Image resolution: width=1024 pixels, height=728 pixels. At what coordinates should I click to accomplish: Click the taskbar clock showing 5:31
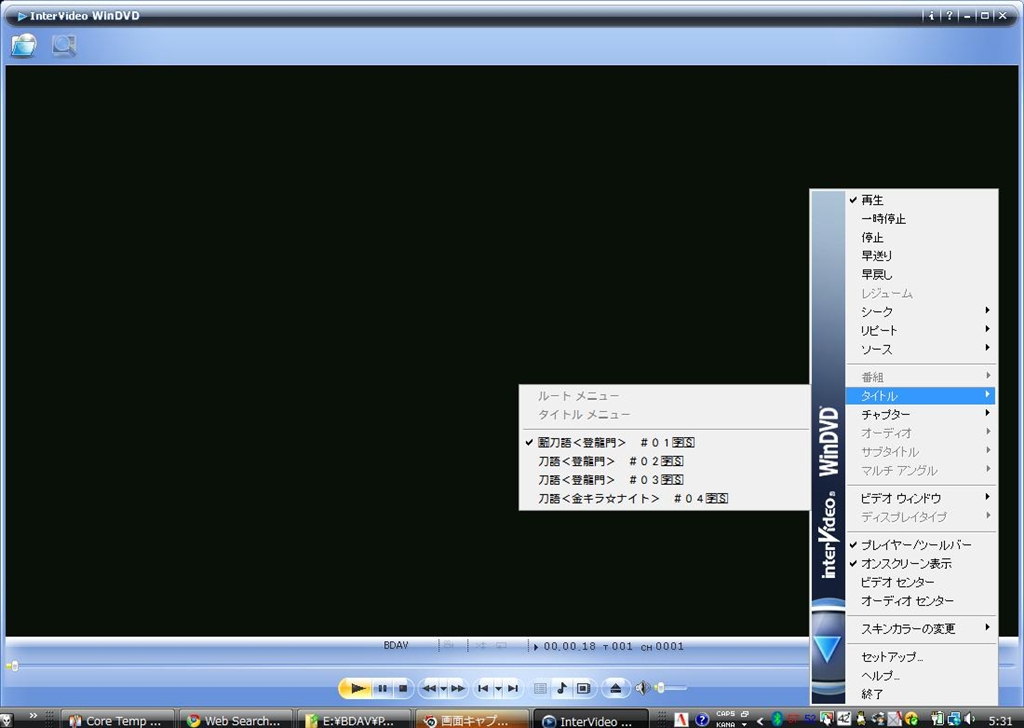pos(1000,720)
